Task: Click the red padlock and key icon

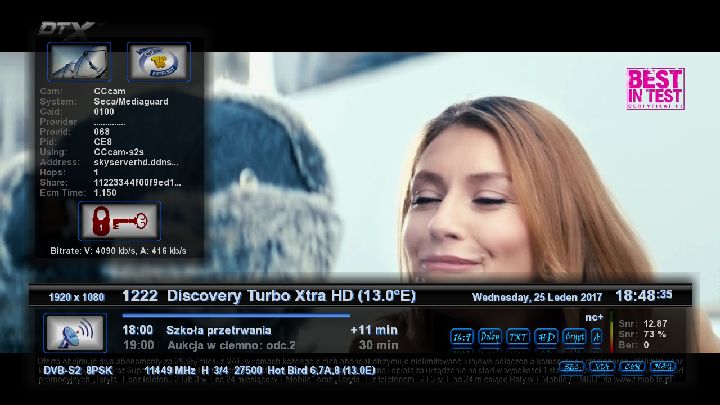Action: [120, 220]
